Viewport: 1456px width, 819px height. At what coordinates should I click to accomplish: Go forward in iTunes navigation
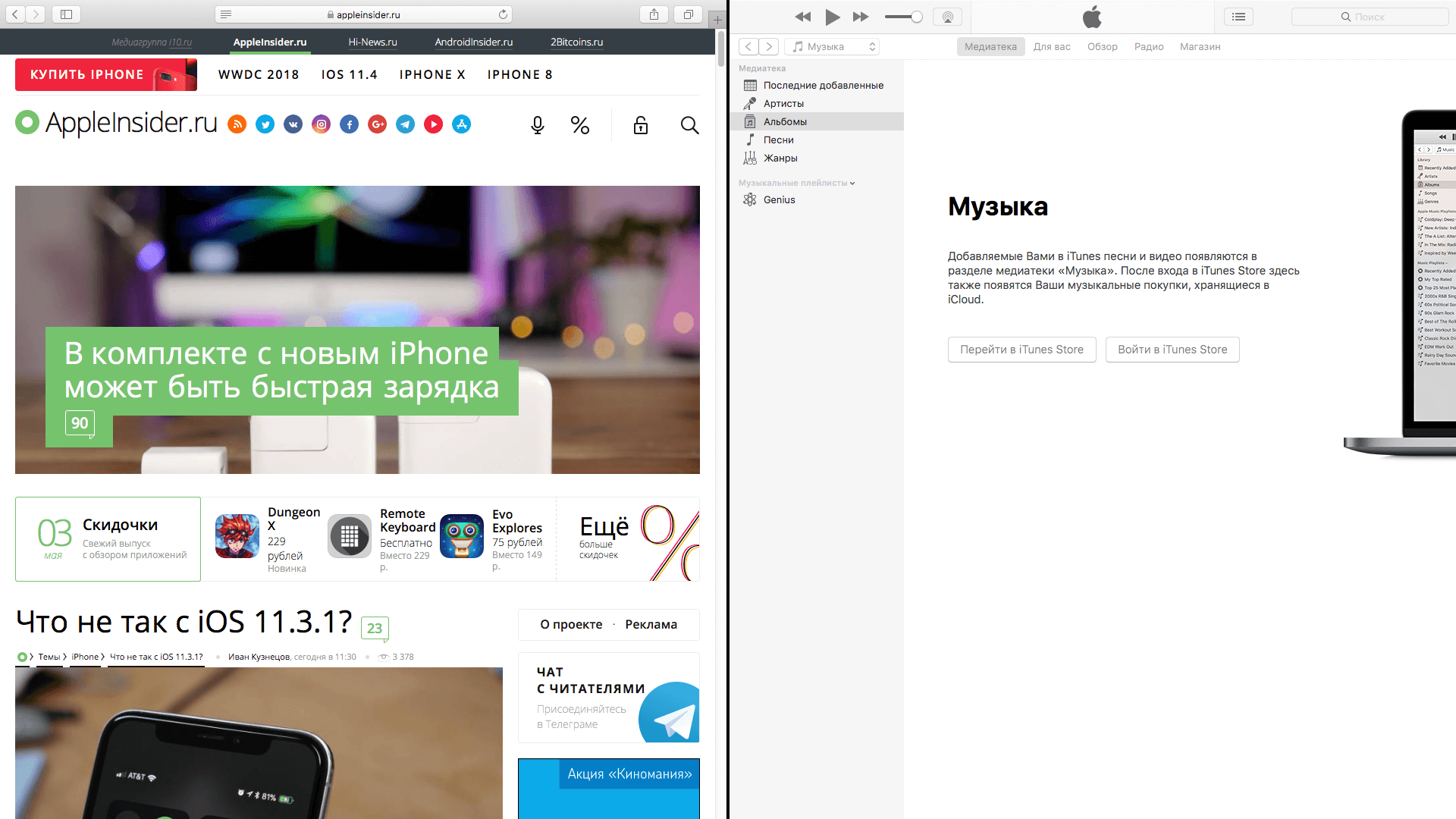pyautogui.click(x=769, y=46)
